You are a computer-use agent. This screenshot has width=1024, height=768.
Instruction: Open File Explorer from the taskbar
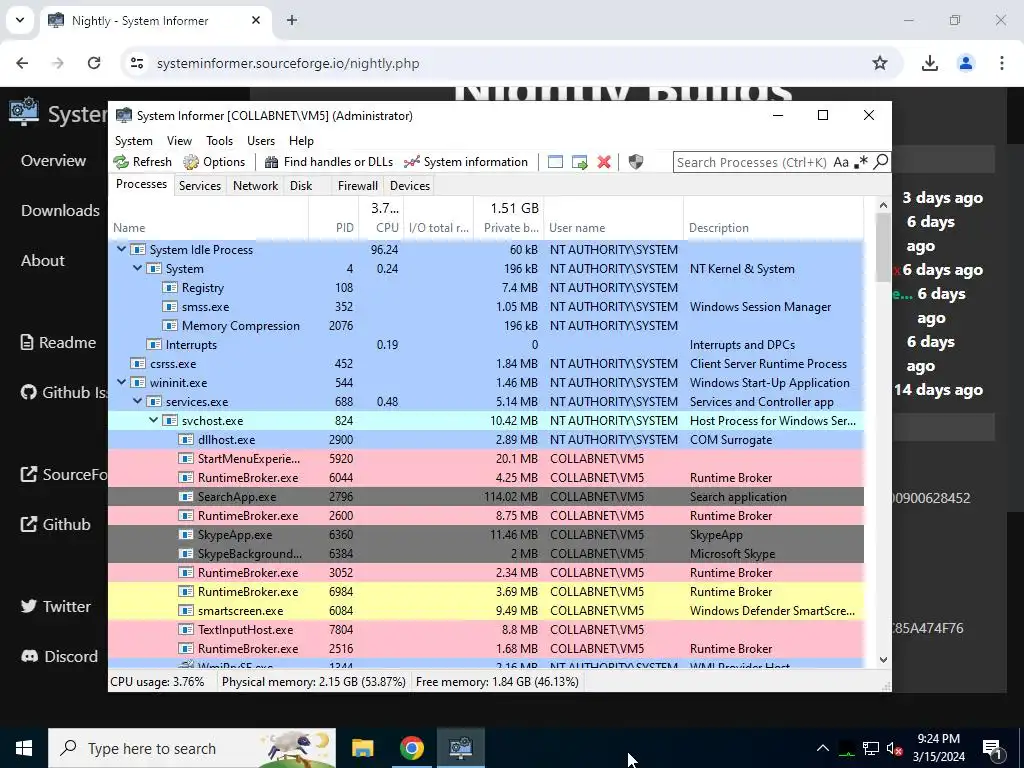pyautogui.click(x=362, y=748)
